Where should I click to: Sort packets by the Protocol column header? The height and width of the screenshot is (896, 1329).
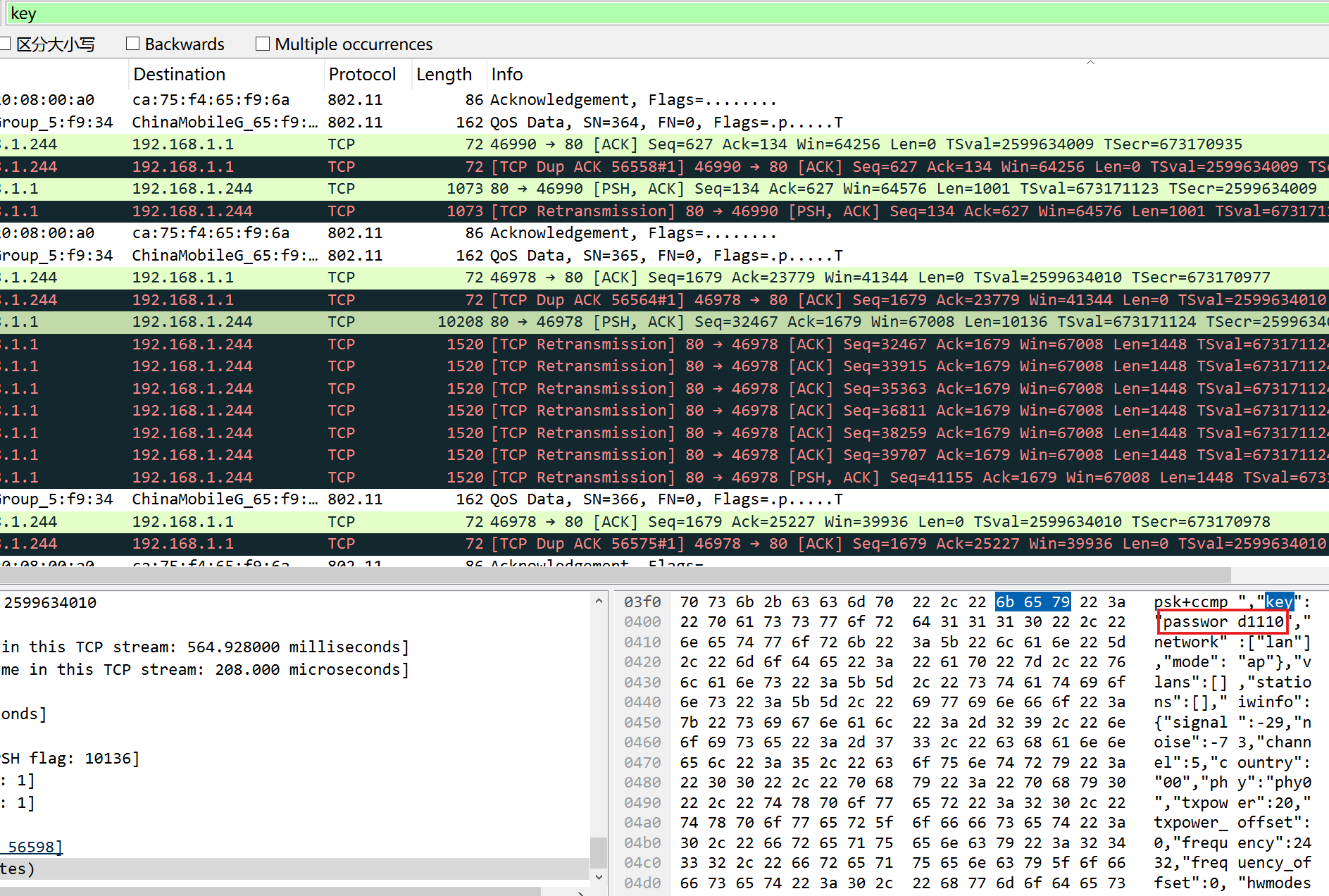362,75
